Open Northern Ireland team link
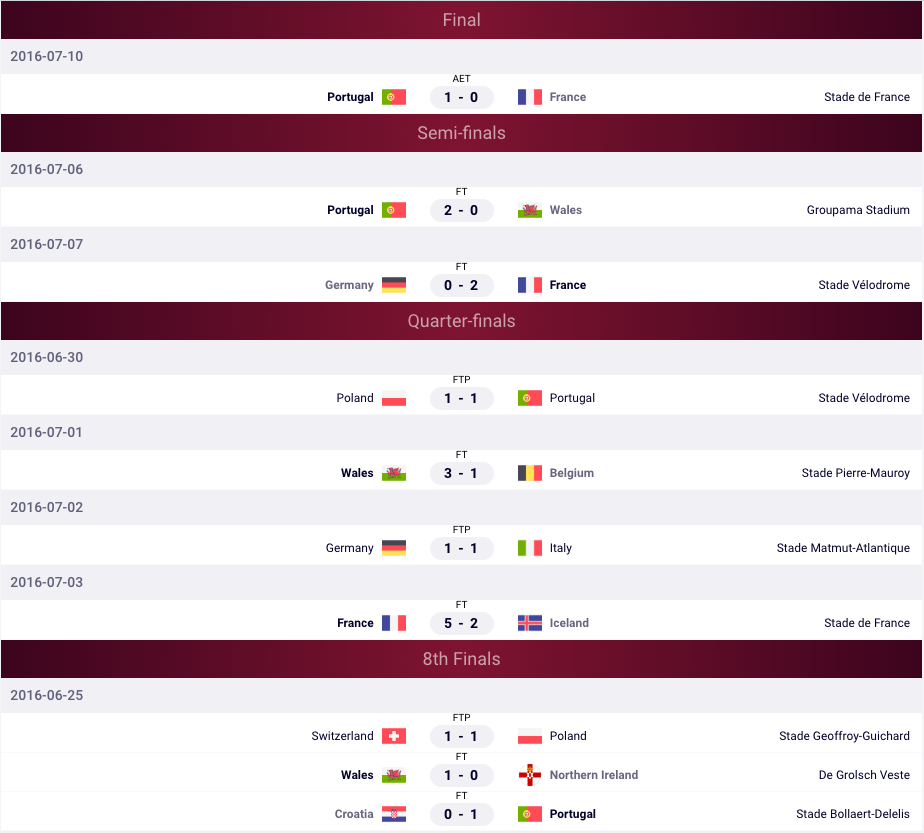Screen dimensions: 924x833 click(x=594, y=775)
